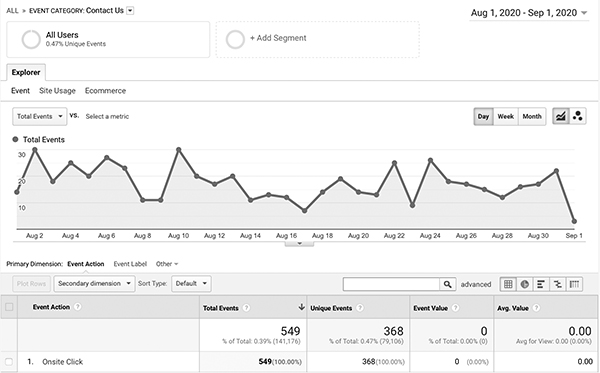
Task: Open the Site Usage tab
Action: point(57,91)
